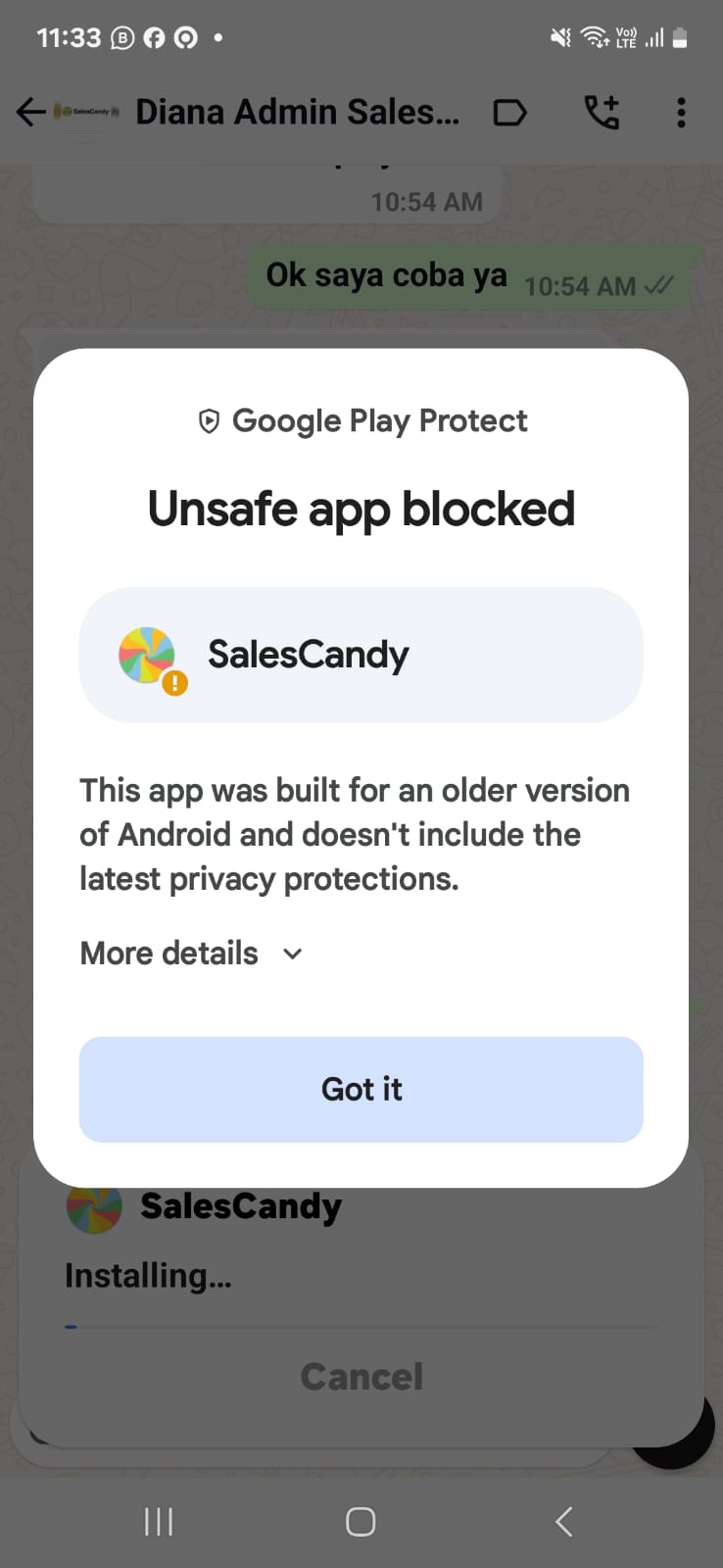
Task: Tap the system back navigation chevron
Action: [563, 1522]
